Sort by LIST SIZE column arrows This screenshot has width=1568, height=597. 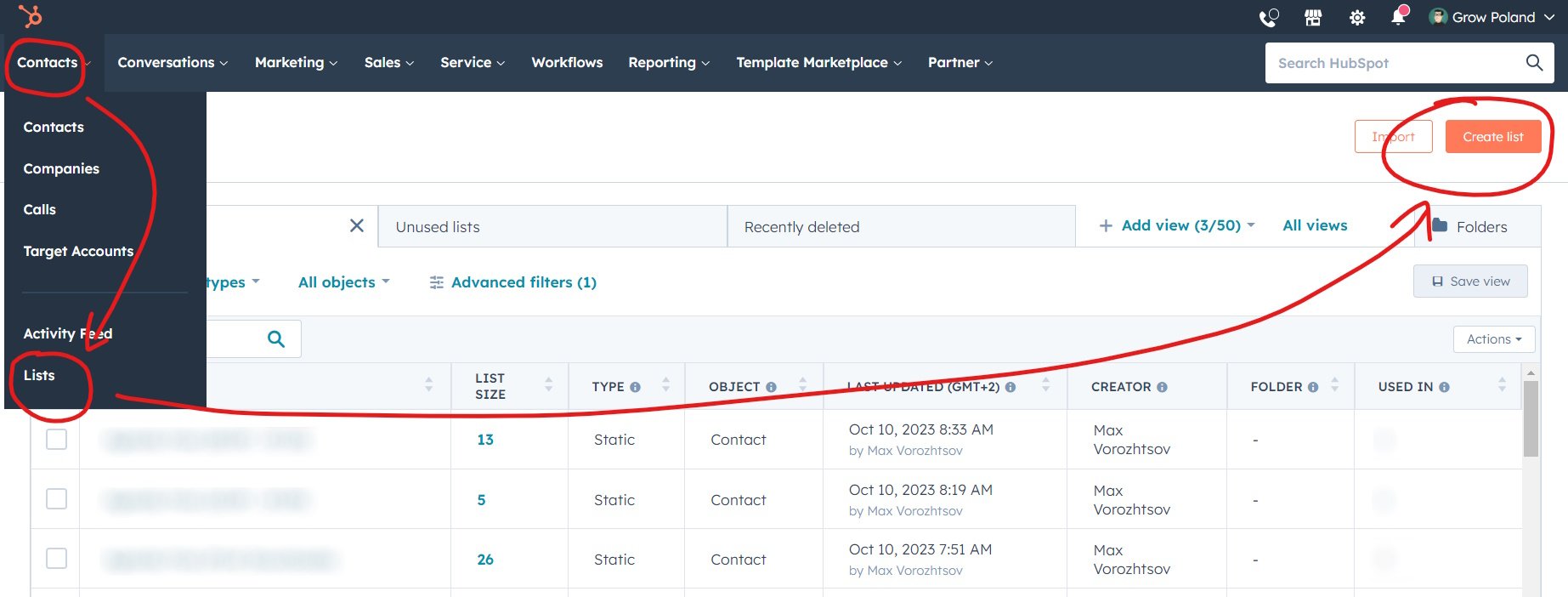pyautogui.click(x=548, y=384)
